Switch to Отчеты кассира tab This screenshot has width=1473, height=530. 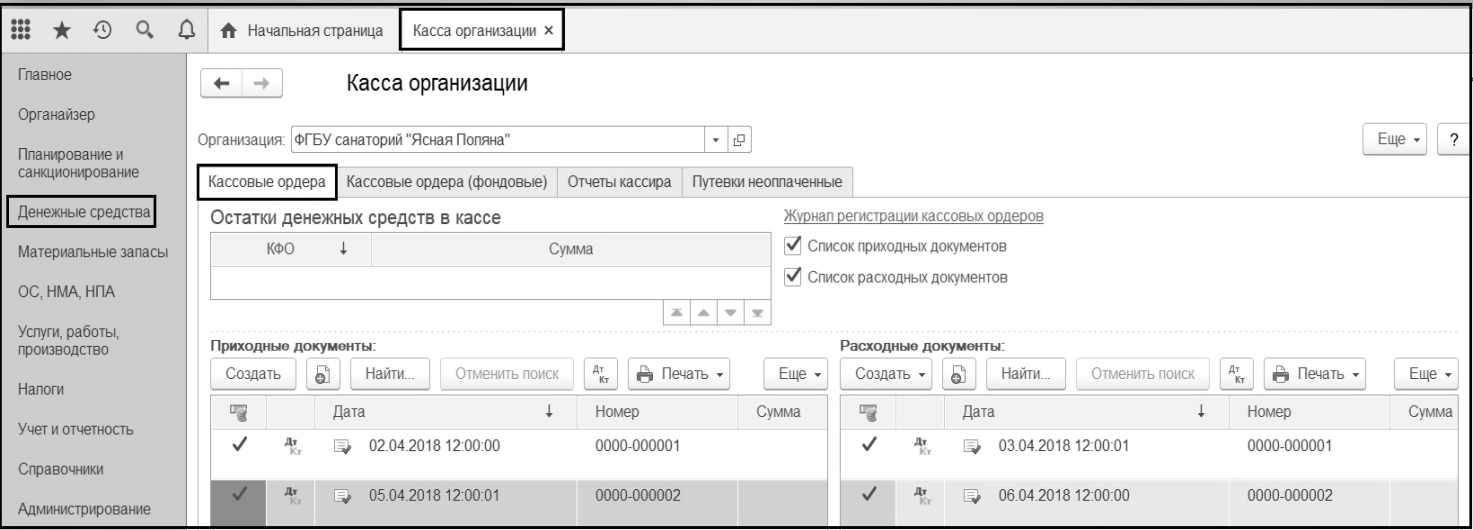(619, 182)
